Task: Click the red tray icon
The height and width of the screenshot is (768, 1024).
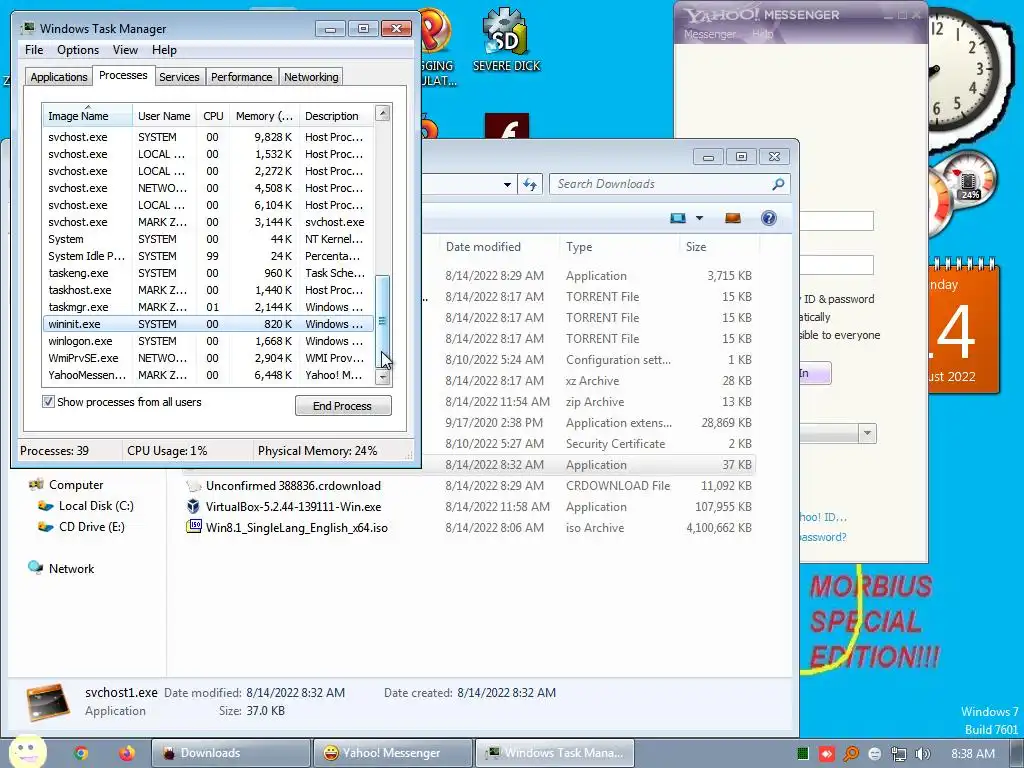Action: pos(827,754)
